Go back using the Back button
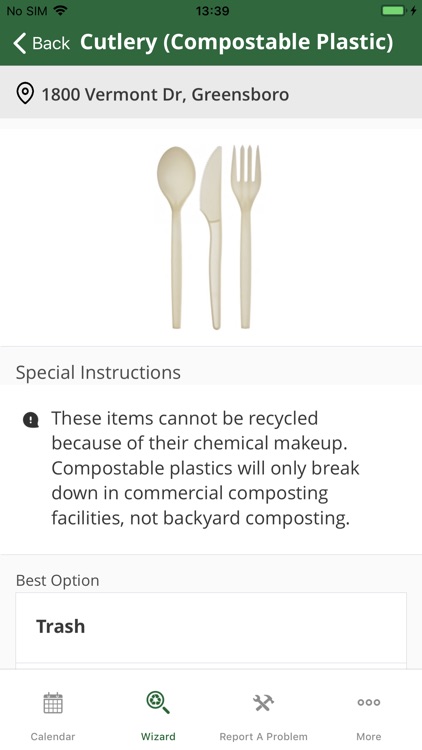 coord(42,43)
